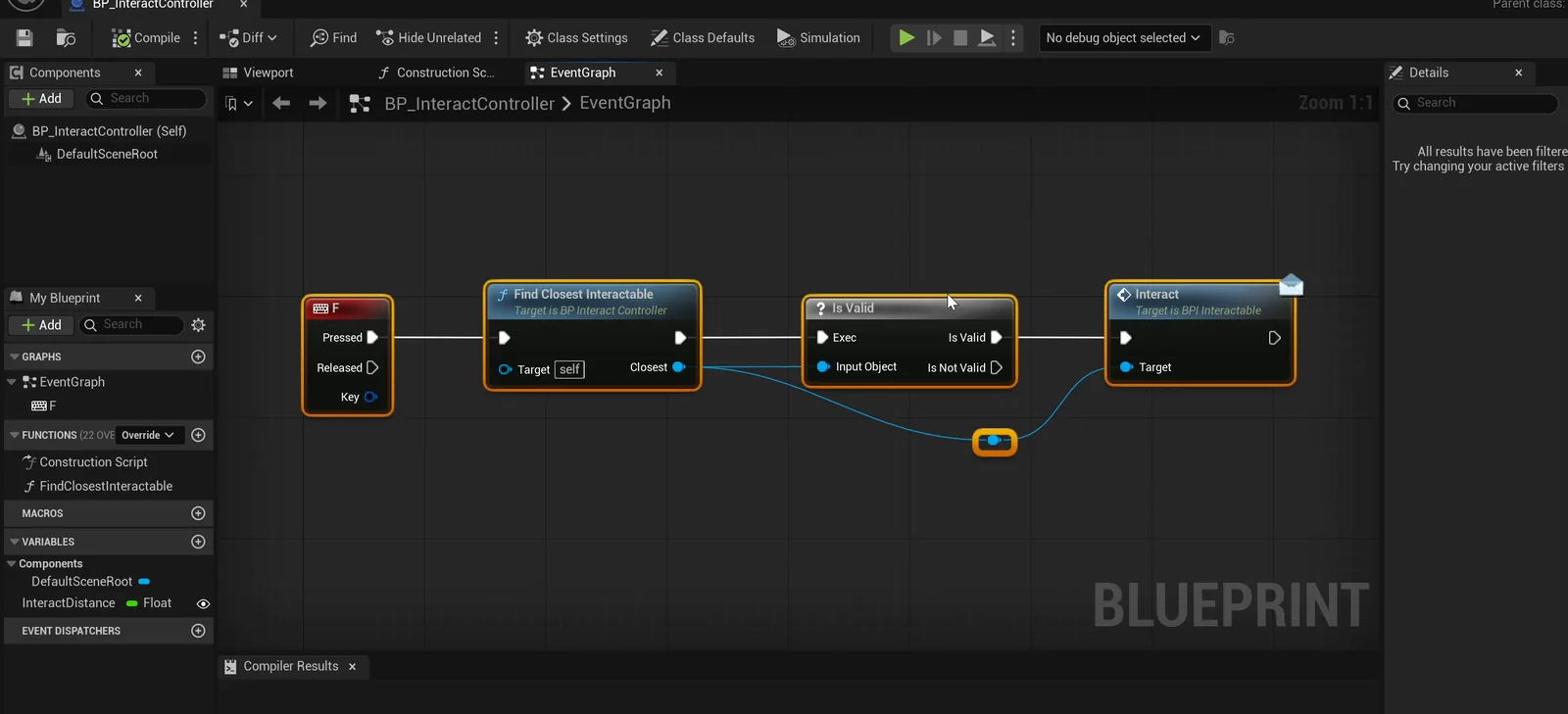The height and width of the screenshot is (714, 1568).
Task: Open the Compile options menu dots
Action: point(196,38)
